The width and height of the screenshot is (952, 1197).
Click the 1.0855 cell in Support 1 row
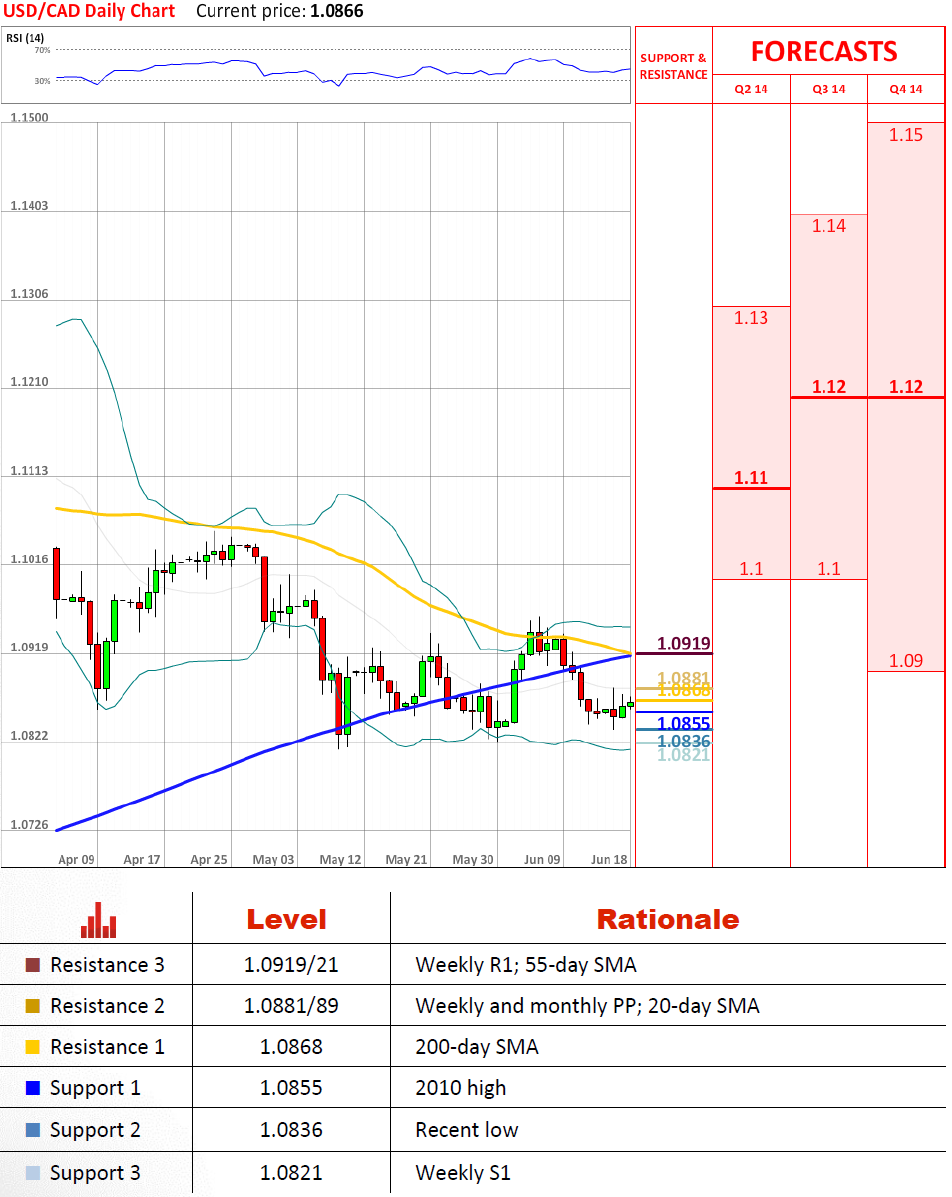point(291,1089)
